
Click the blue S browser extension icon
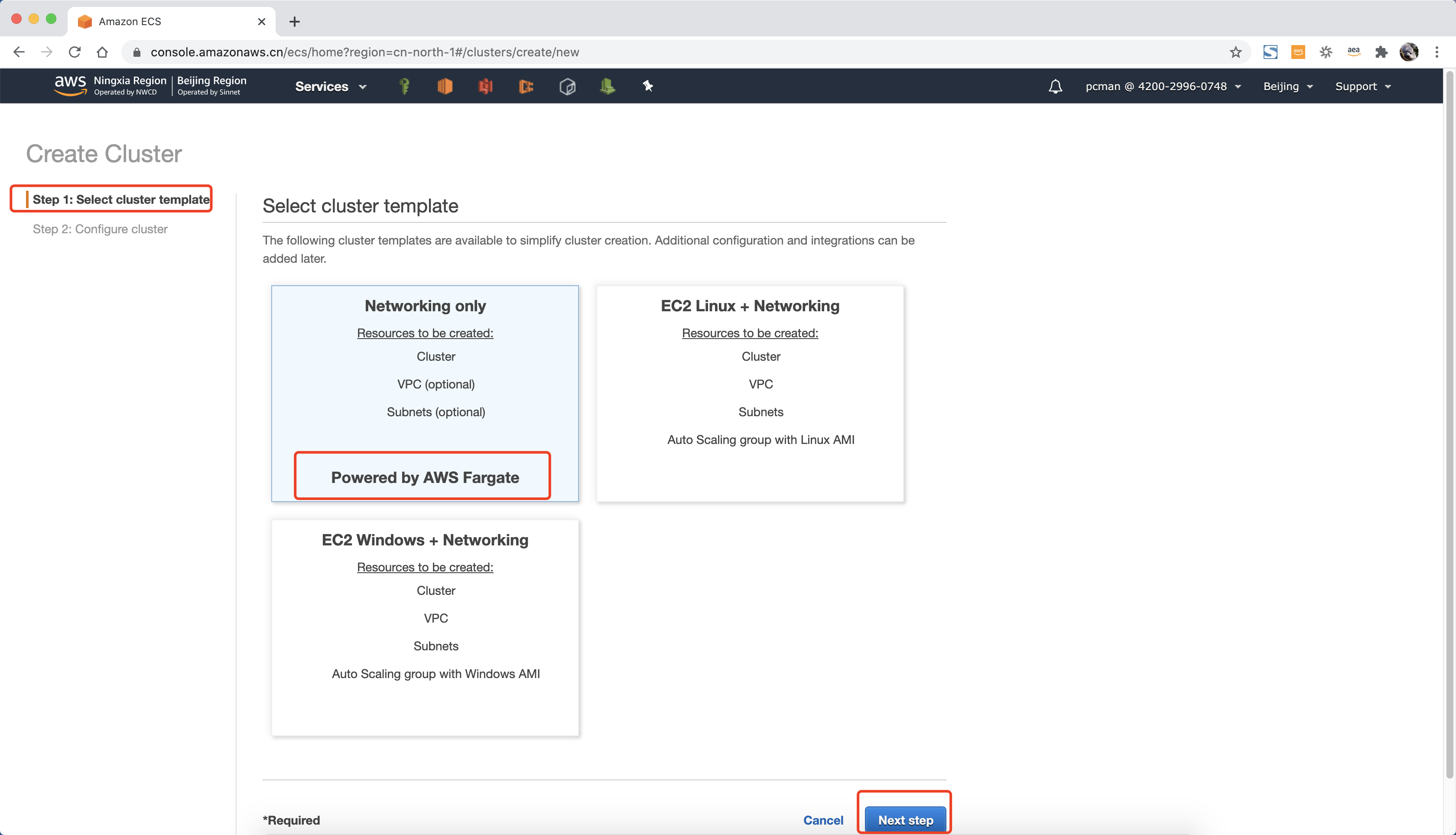coord(1270,52)
